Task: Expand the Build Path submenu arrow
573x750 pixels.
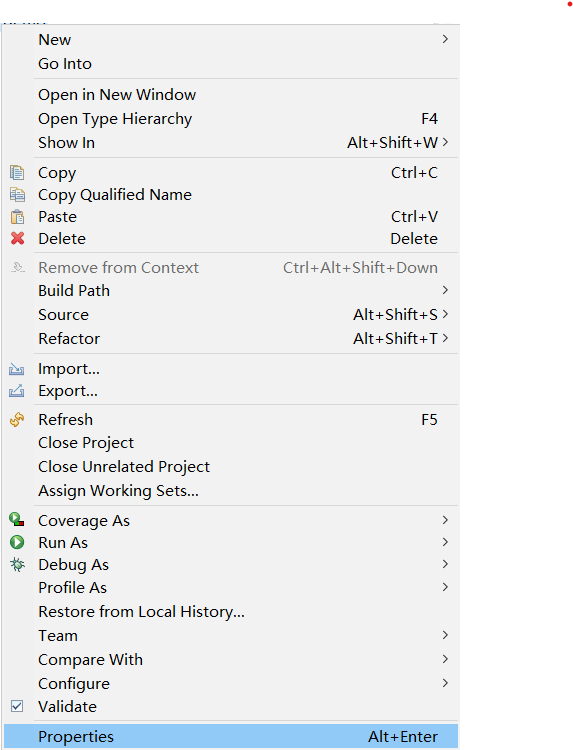Action: point(445,290)
